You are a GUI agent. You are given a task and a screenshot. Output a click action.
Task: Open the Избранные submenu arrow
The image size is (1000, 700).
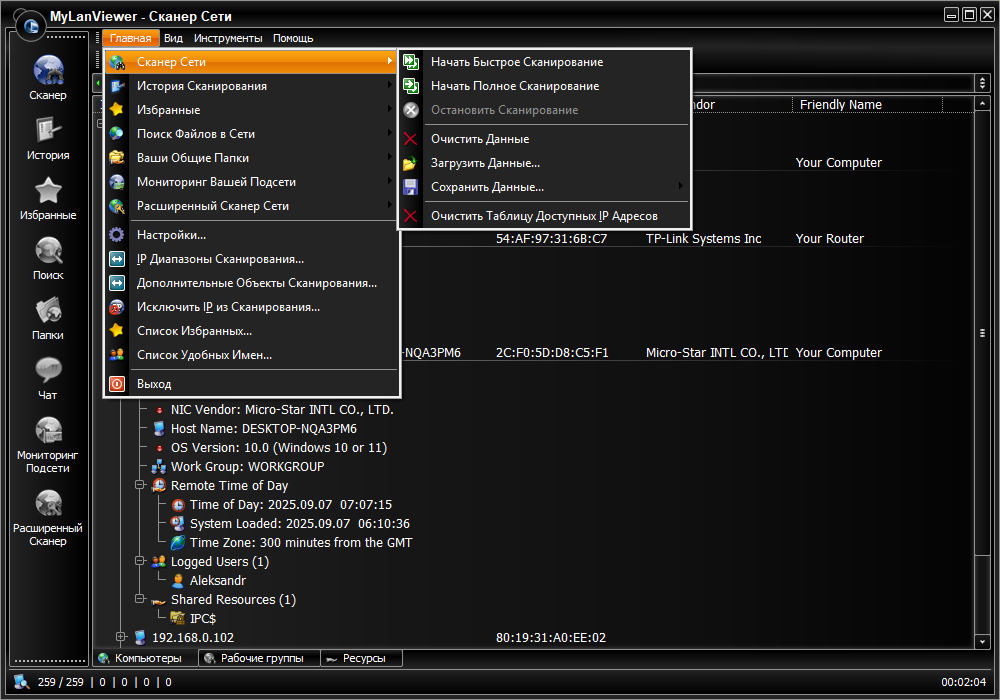point(389,109)
